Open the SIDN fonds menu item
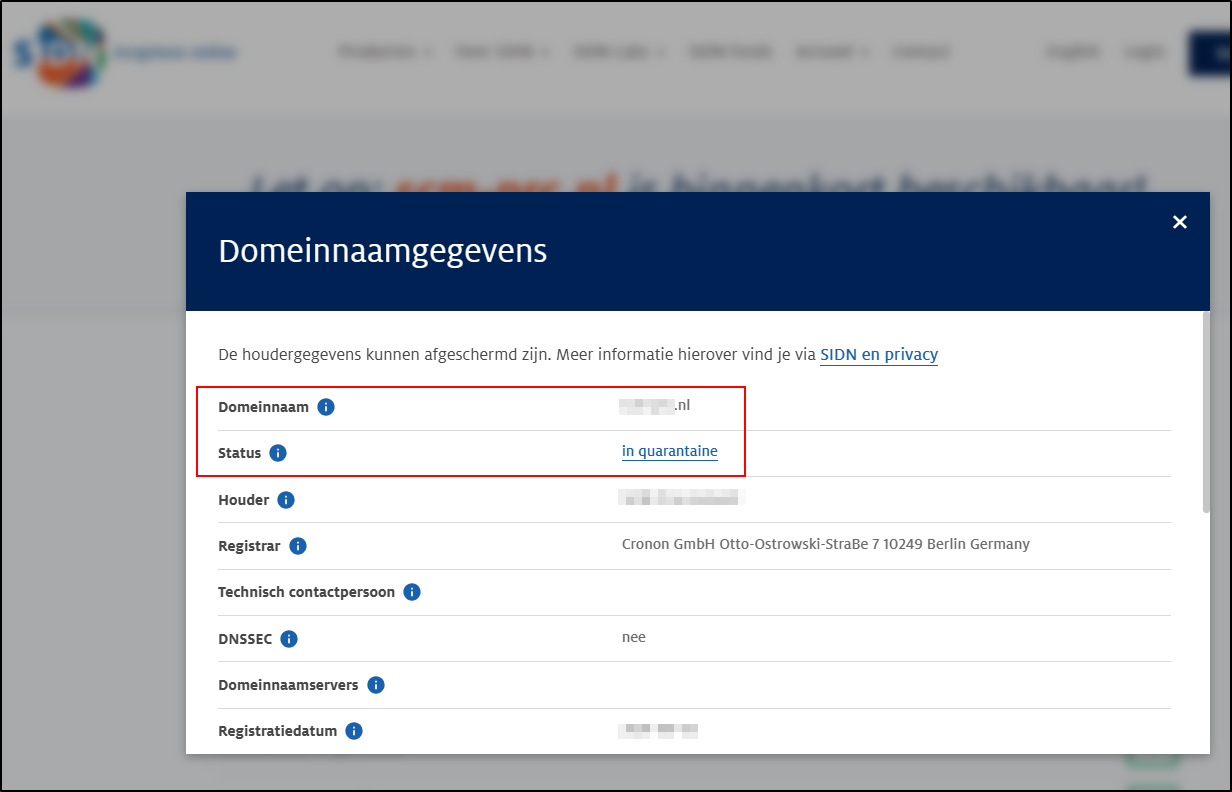1232x792 pixels. pos(730,52)
